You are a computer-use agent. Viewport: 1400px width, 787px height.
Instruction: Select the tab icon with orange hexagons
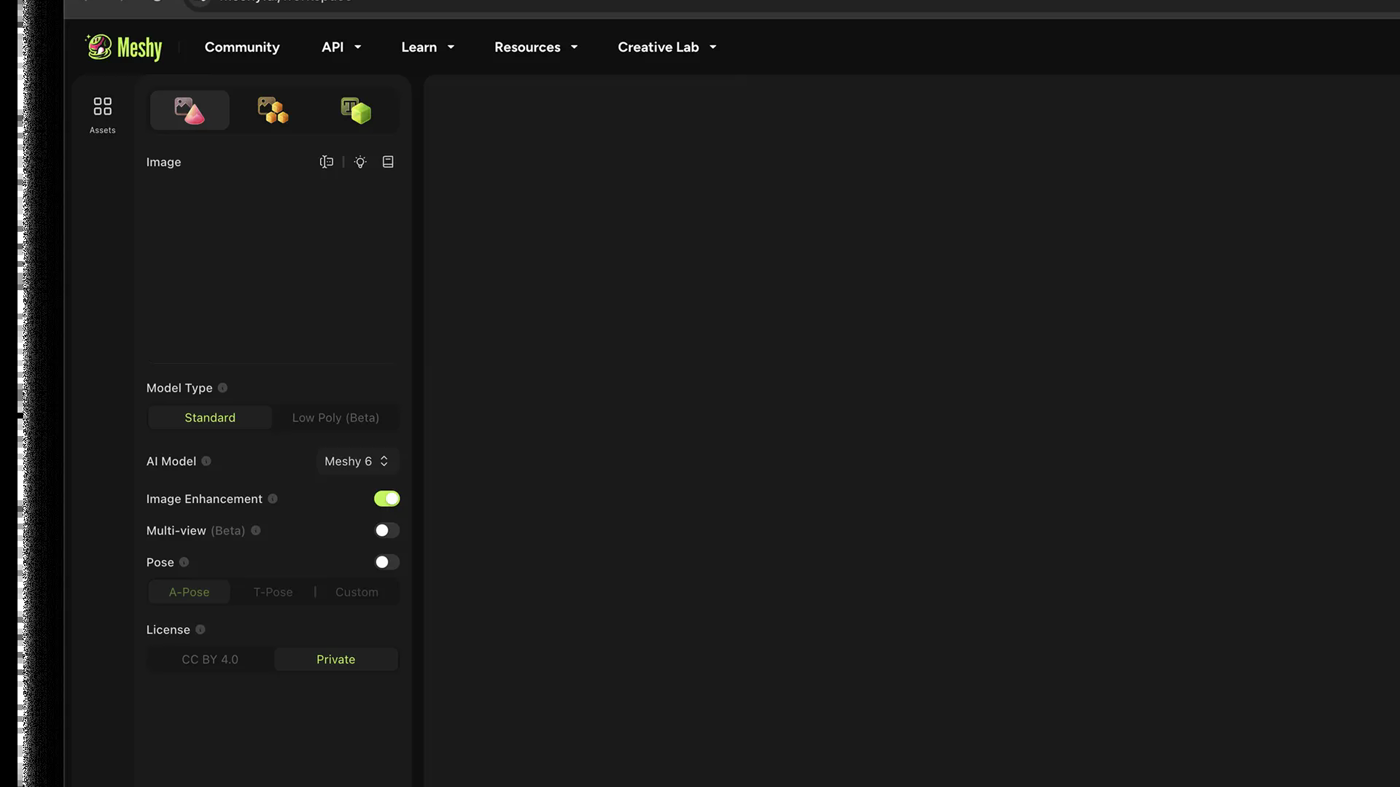[272, 110]
